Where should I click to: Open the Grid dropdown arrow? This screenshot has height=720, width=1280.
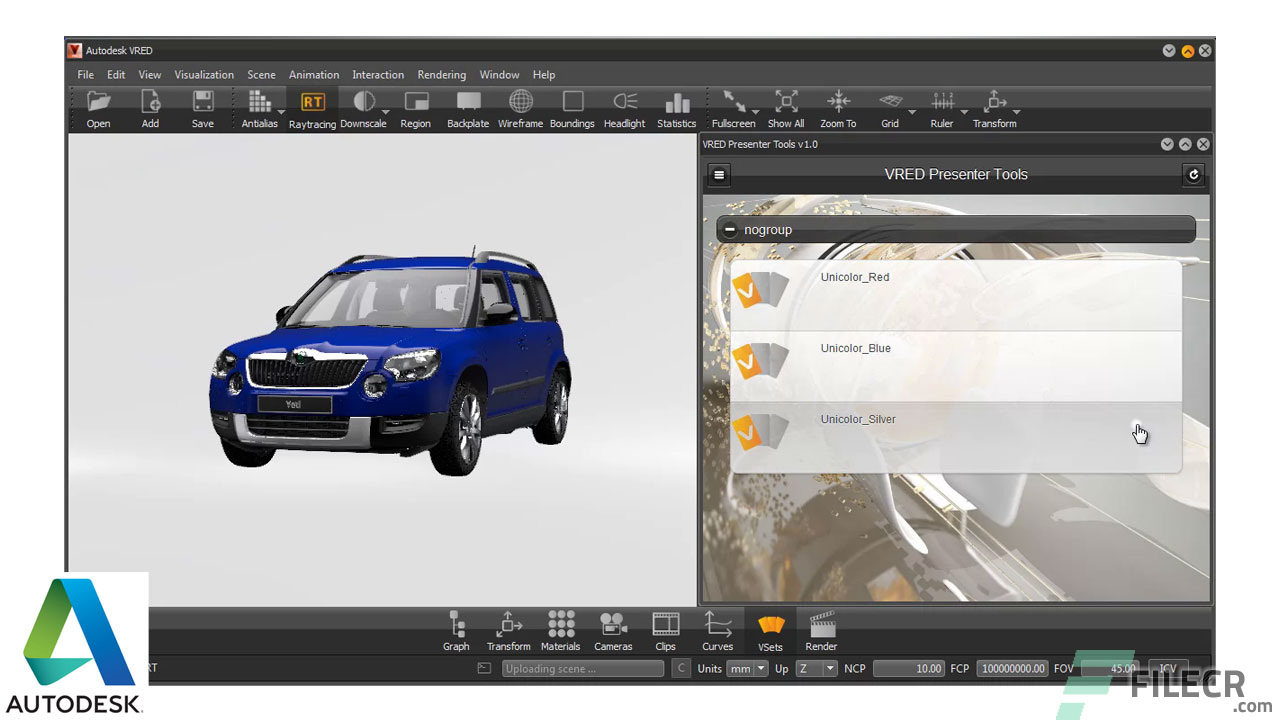click(912, 111)
